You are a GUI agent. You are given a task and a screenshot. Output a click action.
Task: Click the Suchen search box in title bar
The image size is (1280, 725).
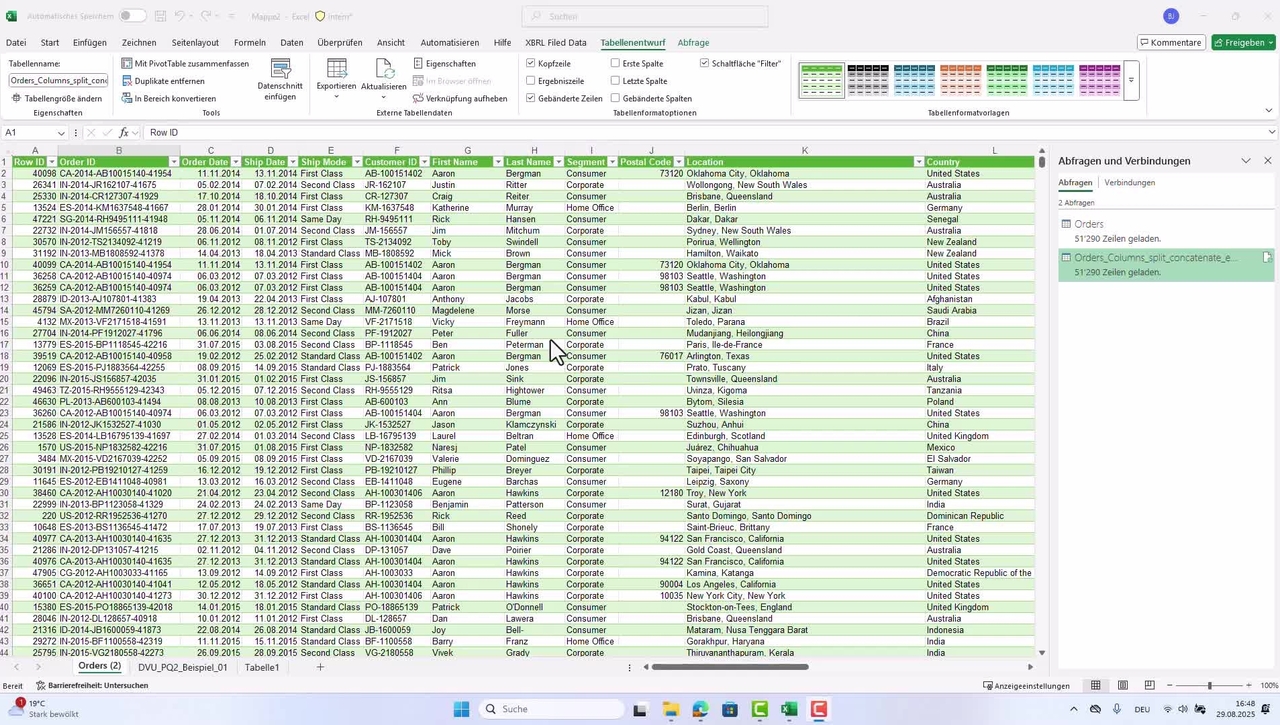[645, 16]
